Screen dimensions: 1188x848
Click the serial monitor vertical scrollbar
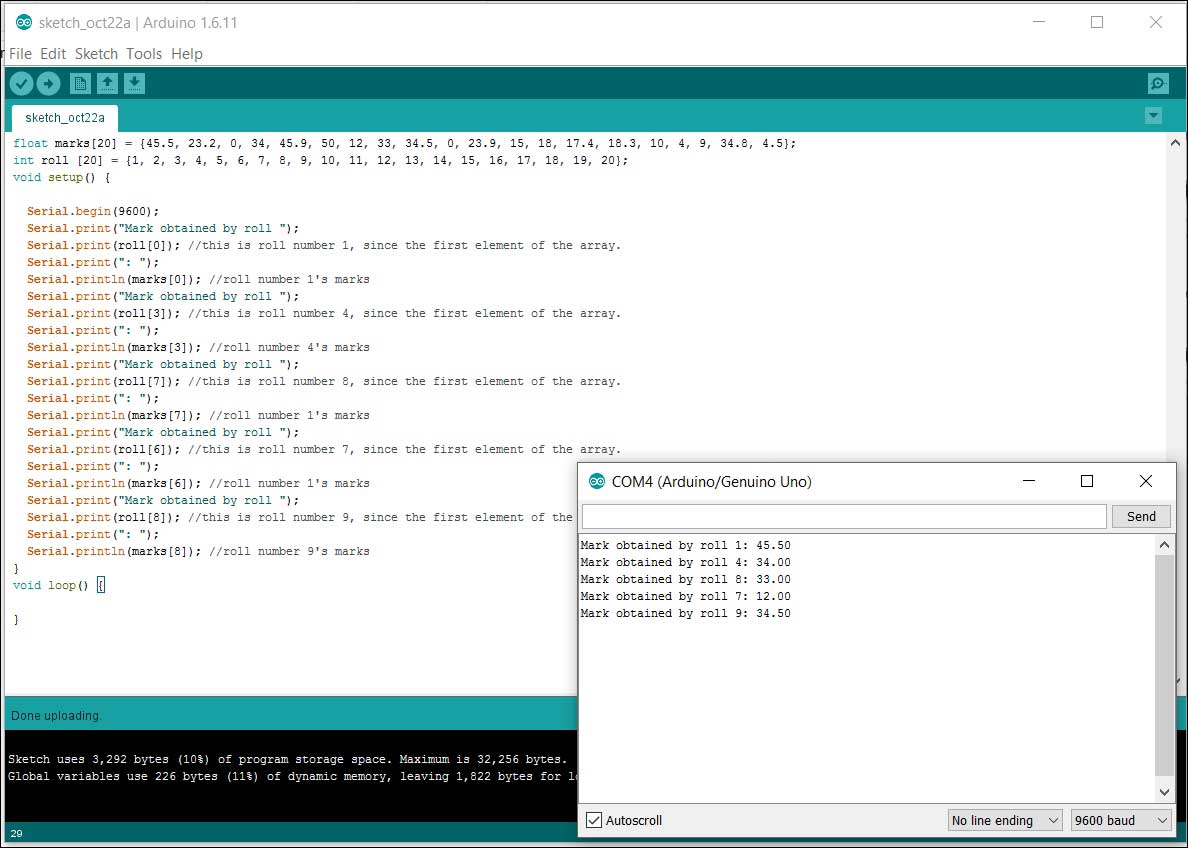tap(1164, 664)
